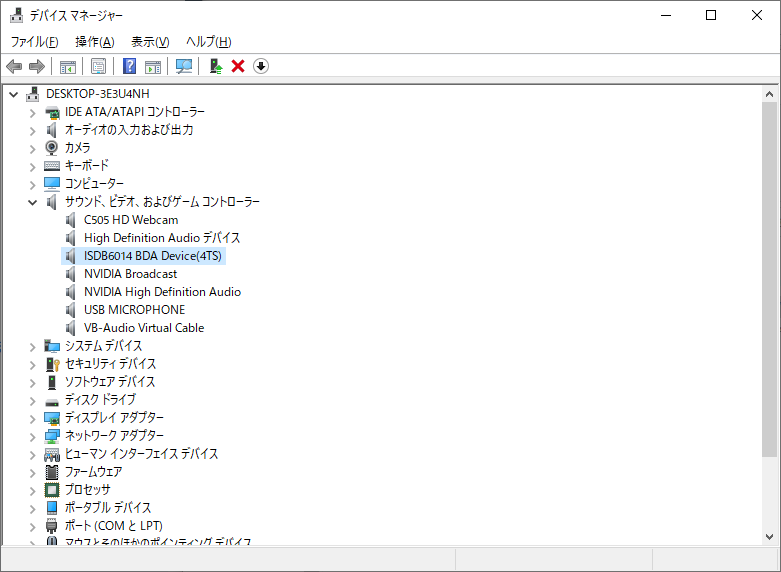Select VB-Audio Virtual Cable
The height and width of the screenshot is (572, 781).
144,327
